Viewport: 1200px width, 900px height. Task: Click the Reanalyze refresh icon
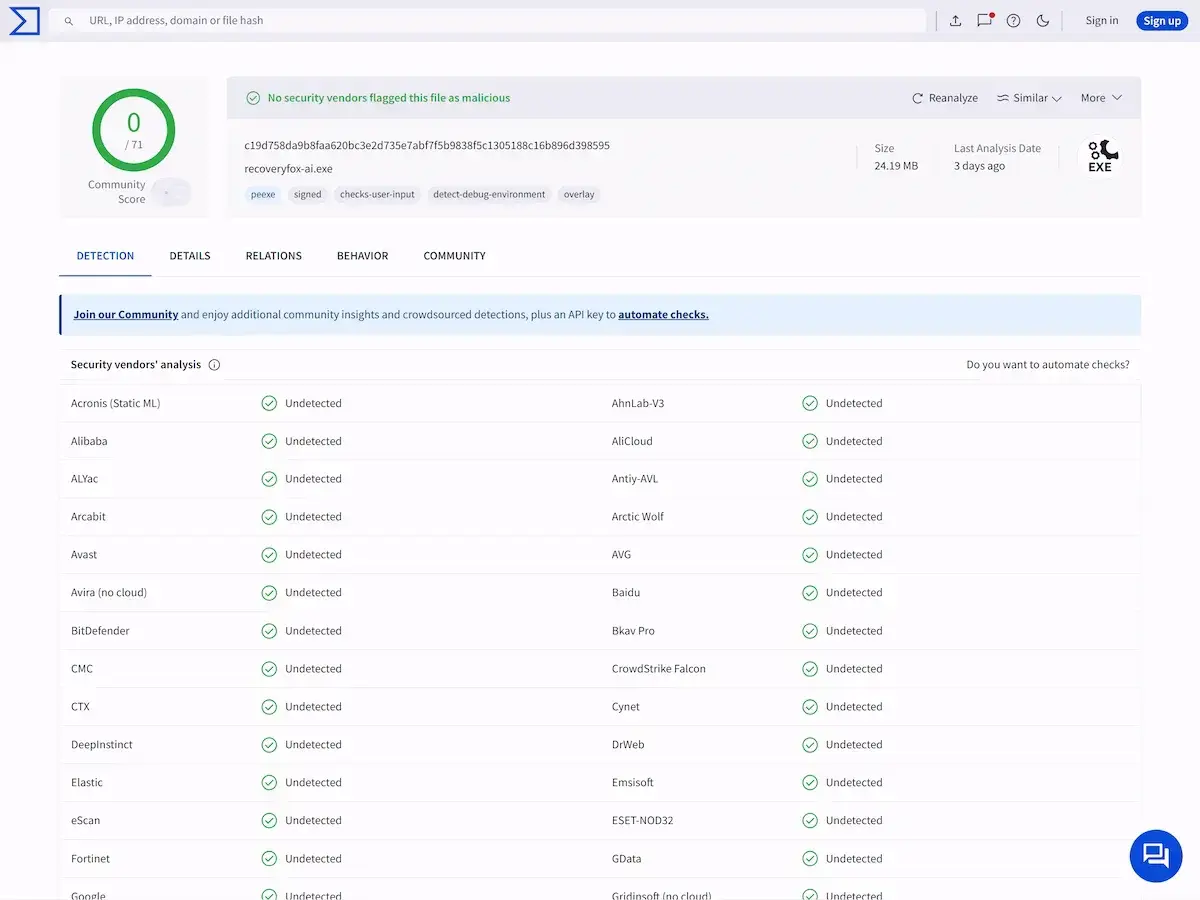(x=917, y=98)
